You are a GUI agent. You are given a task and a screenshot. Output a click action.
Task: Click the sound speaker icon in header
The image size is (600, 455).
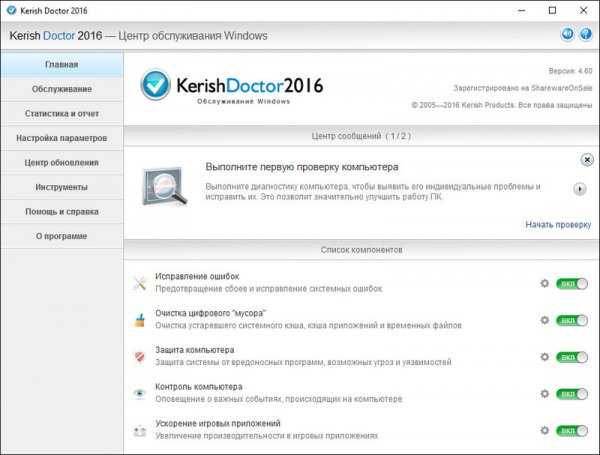[x=567, y=34]
